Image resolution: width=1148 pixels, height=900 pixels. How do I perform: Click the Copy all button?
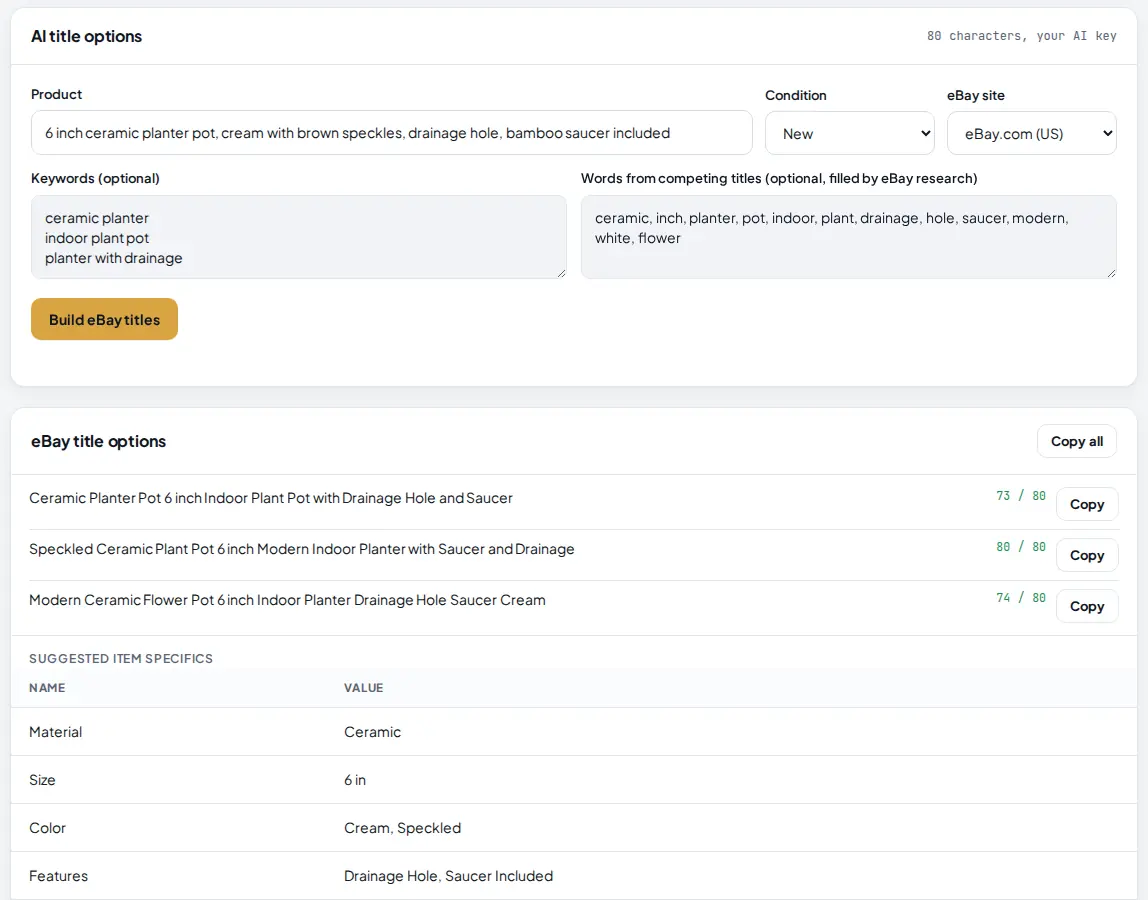point(1076,441)
